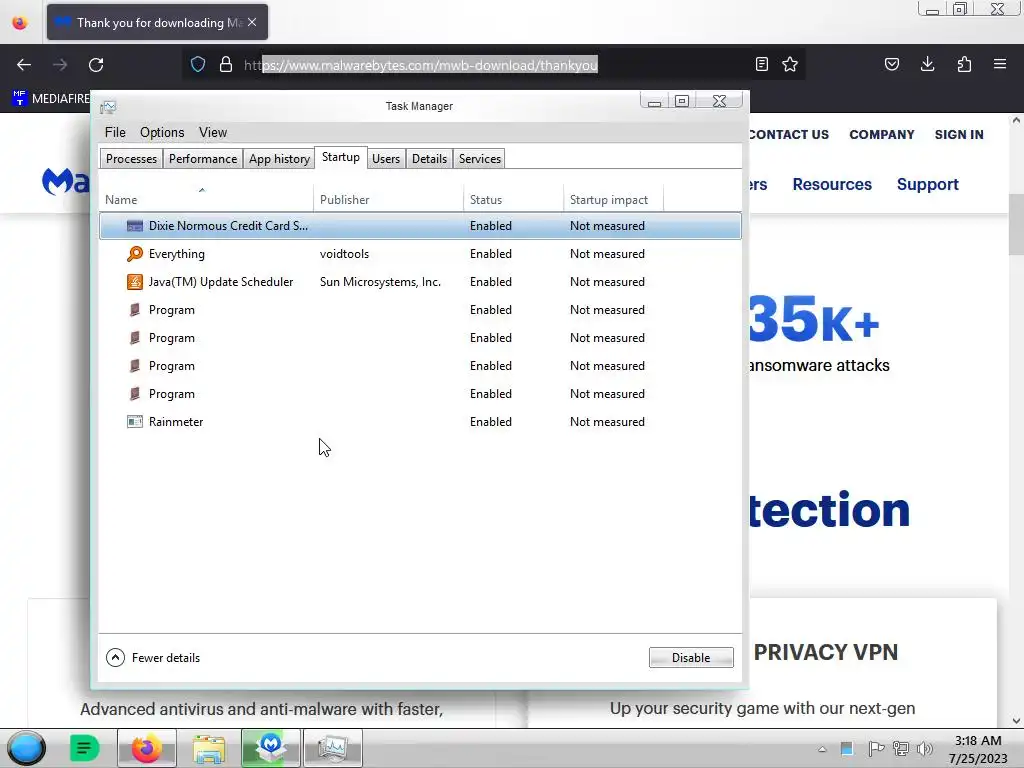This screenshot has width=1024, height=768.
Task: Select the Startup tab
Action: point(341,157)
